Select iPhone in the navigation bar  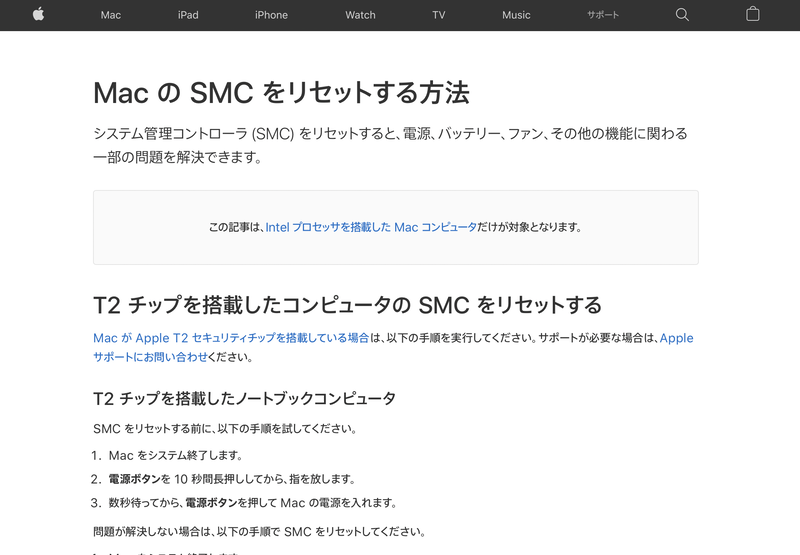271,15
